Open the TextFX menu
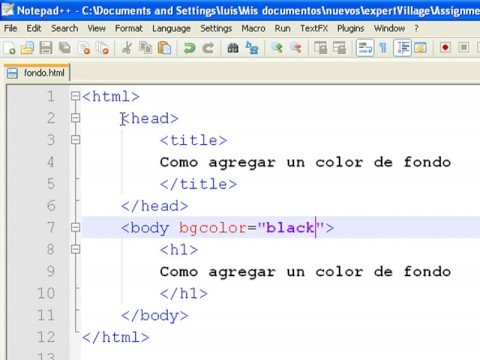 (314, 29)
